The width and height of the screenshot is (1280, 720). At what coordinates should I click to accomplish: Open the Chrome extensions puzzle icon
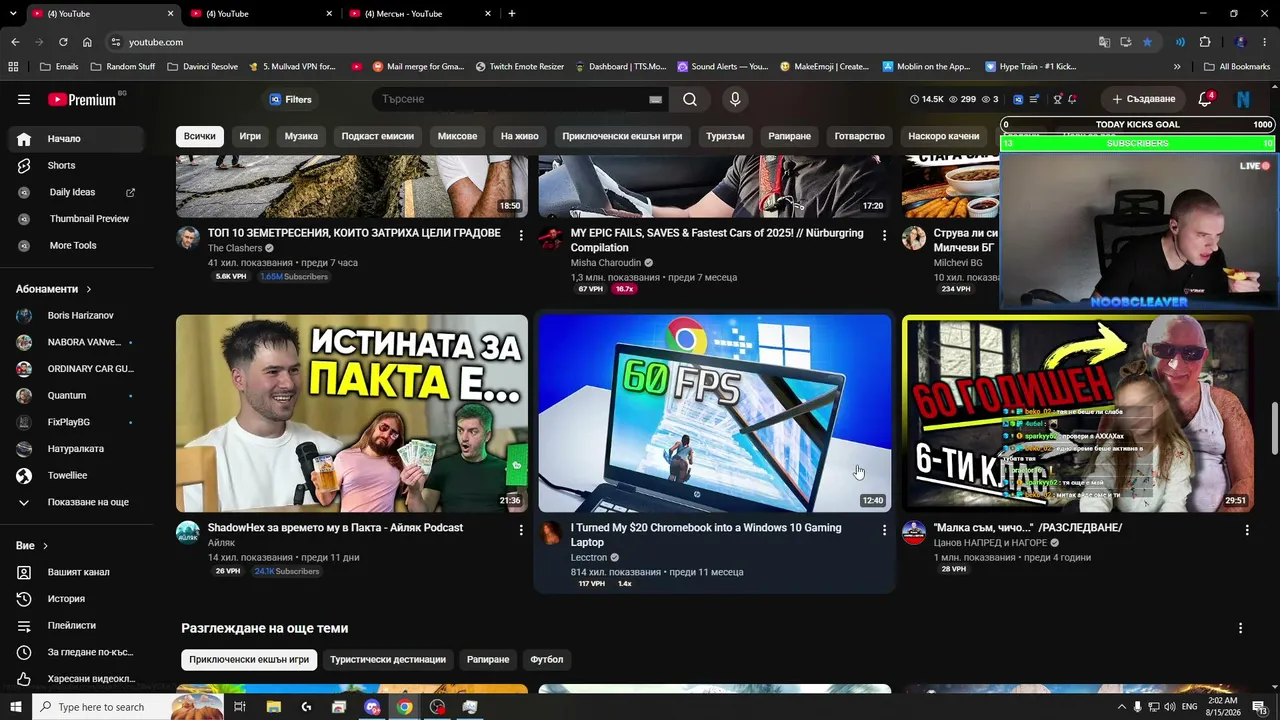(x=1205, y=42)
